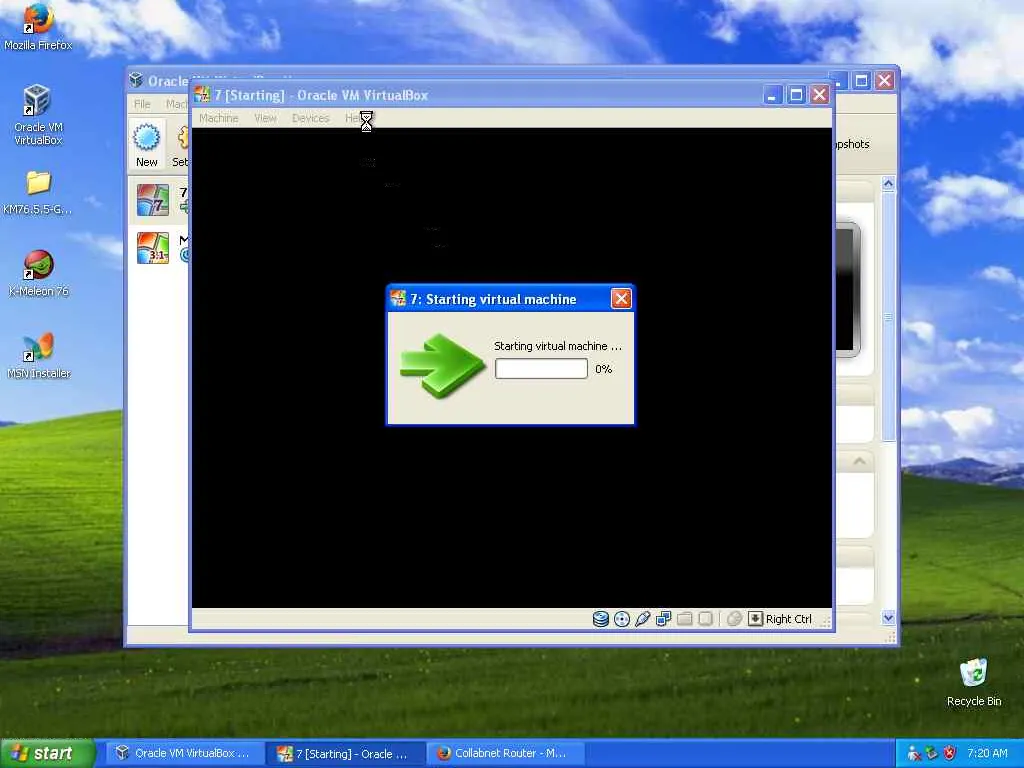Screen dimensions: 1024x768
Task: Open the KM76.5.5-G folder on desktop
Action: (38, 193)
